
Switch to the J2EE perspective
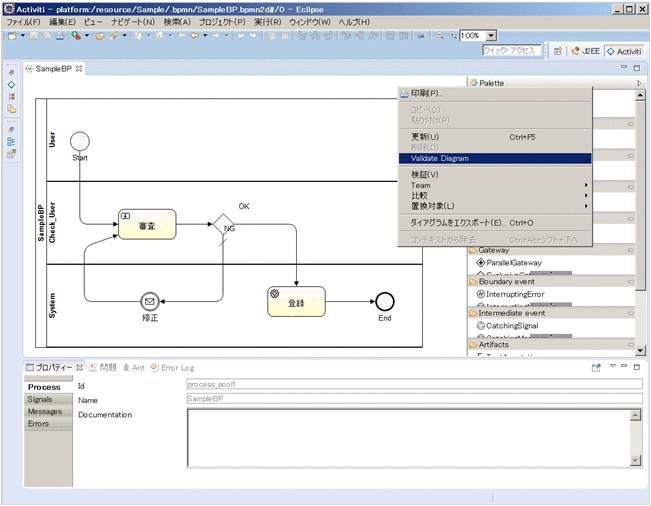click(584, 51)
